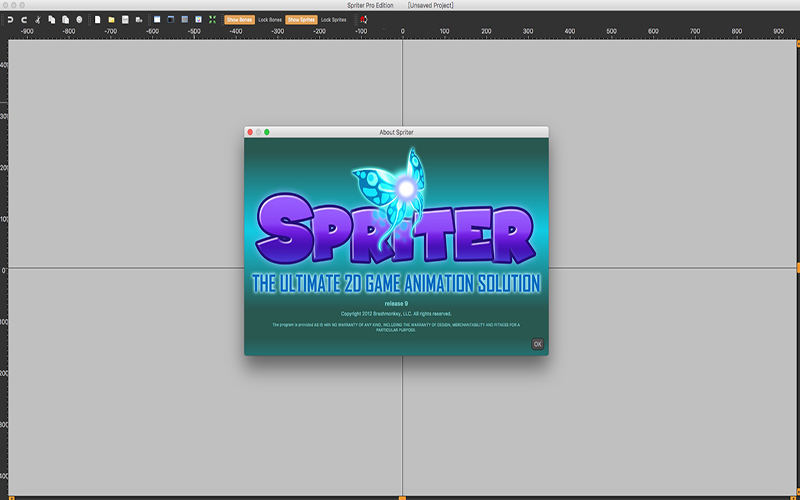Viewport: 800px width, 500px height.
Task: Click the Copyright 2012 Brashmonkey text
Action: pyautogui.click(x=396, y=314)
